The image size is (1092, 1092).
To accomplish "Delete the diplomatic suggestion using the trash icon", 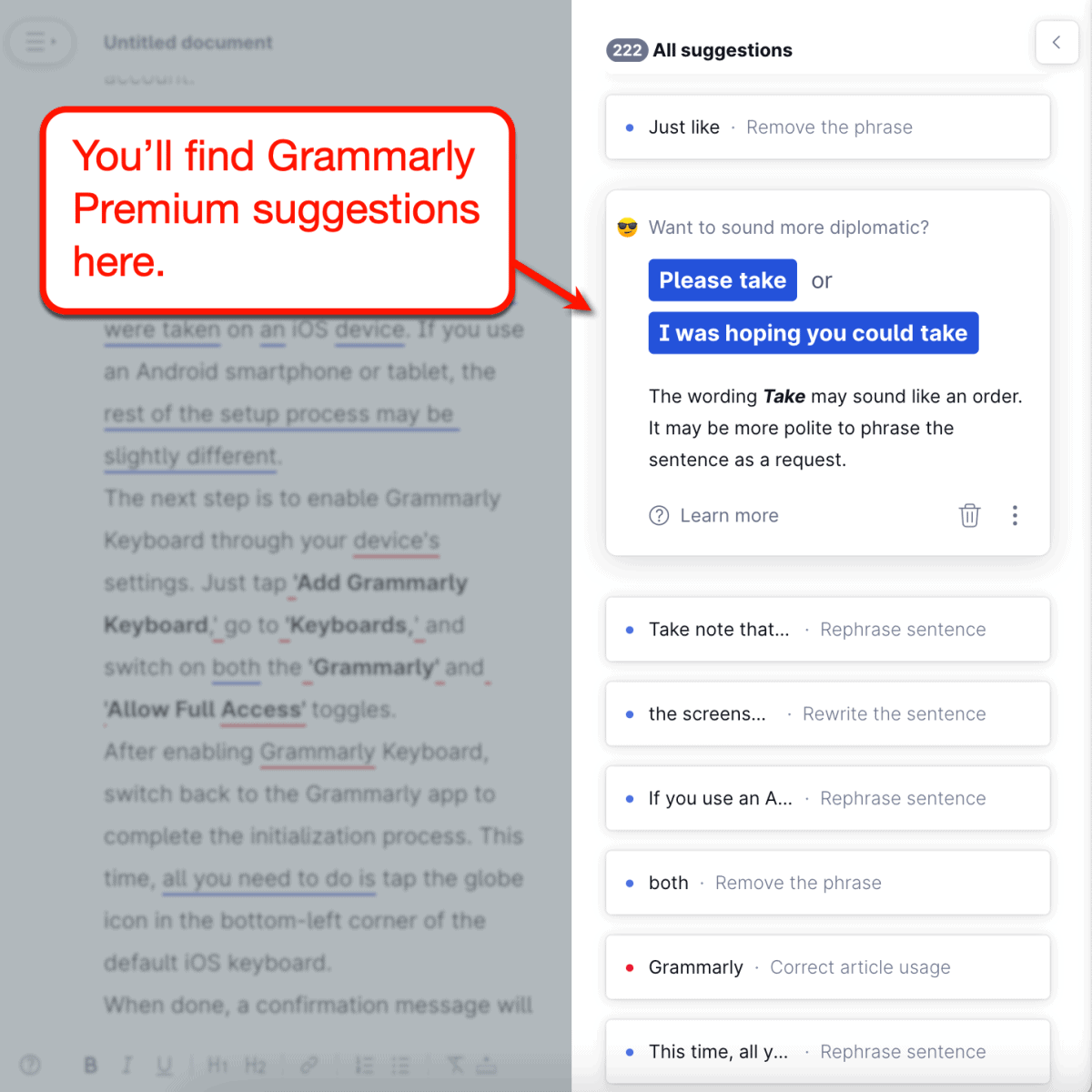I will [969, 515].
